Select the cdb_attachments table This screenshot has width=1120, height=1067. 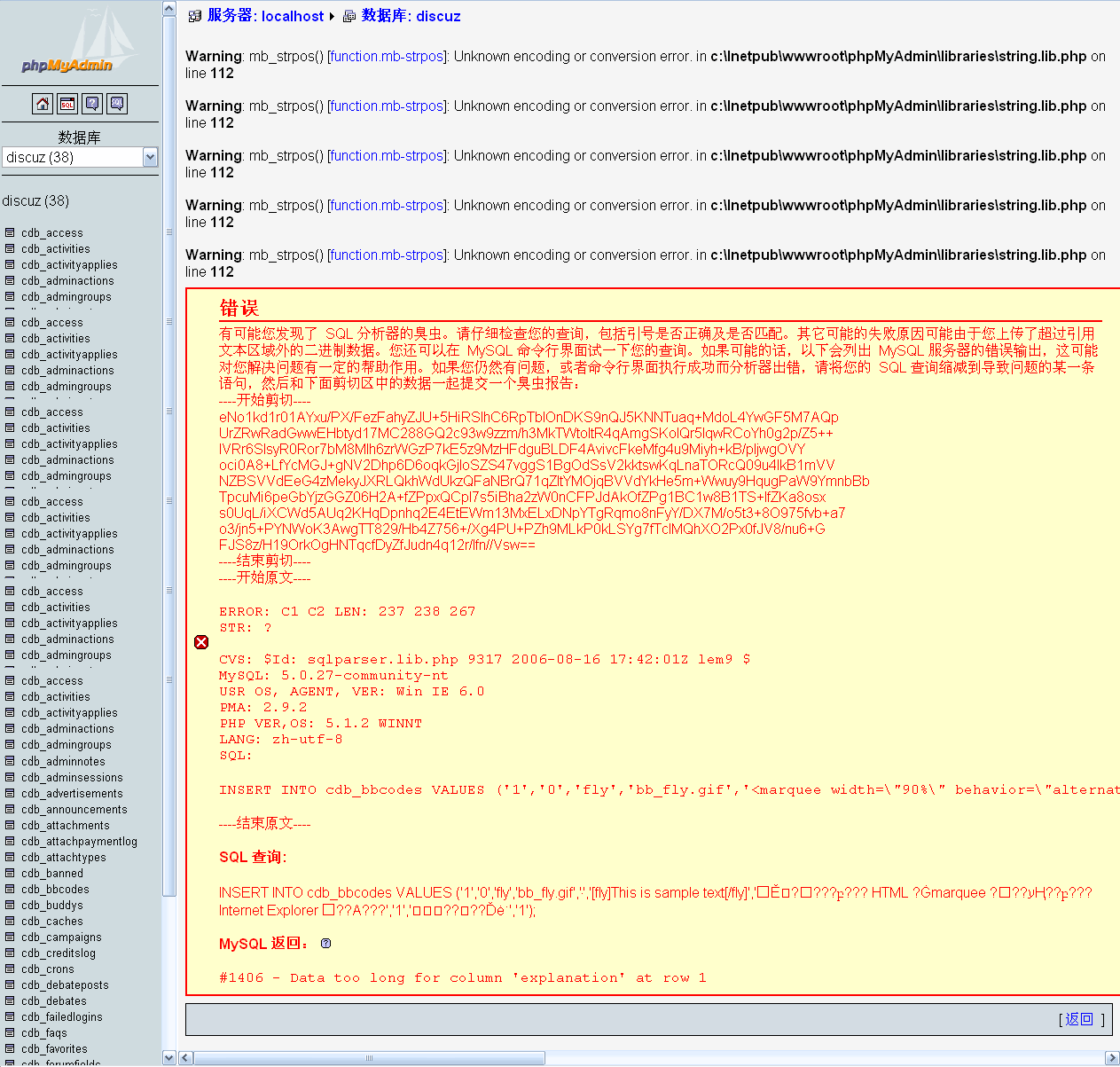[62, 825]
